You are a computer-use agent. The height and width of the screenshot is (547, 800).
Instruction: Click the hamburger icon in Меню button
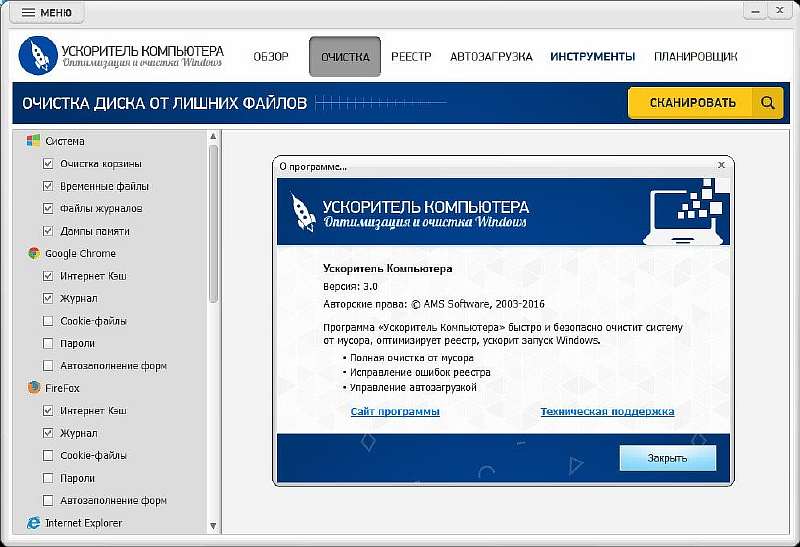(28, 13)
